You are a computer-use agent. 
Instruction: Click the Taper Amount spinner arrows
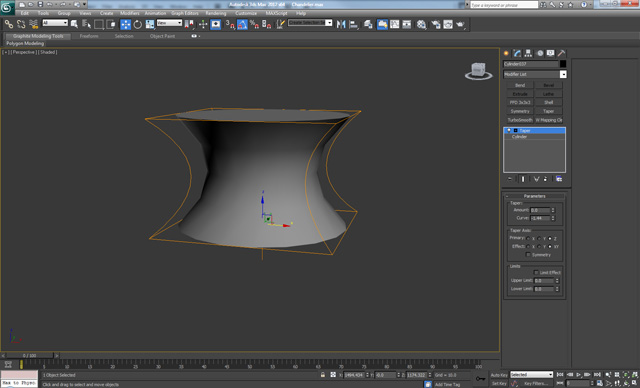click(x=553, y=210)
